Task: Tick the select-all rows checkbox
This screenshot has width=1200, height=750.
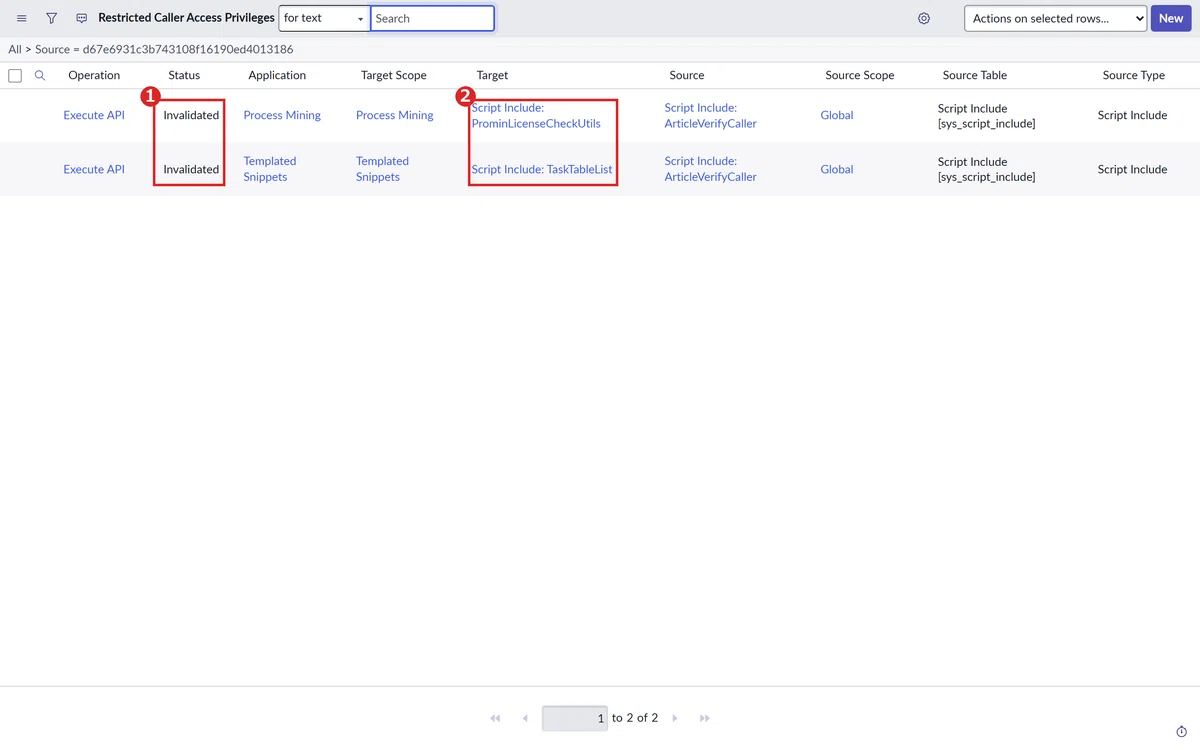Action: point(15,76)
